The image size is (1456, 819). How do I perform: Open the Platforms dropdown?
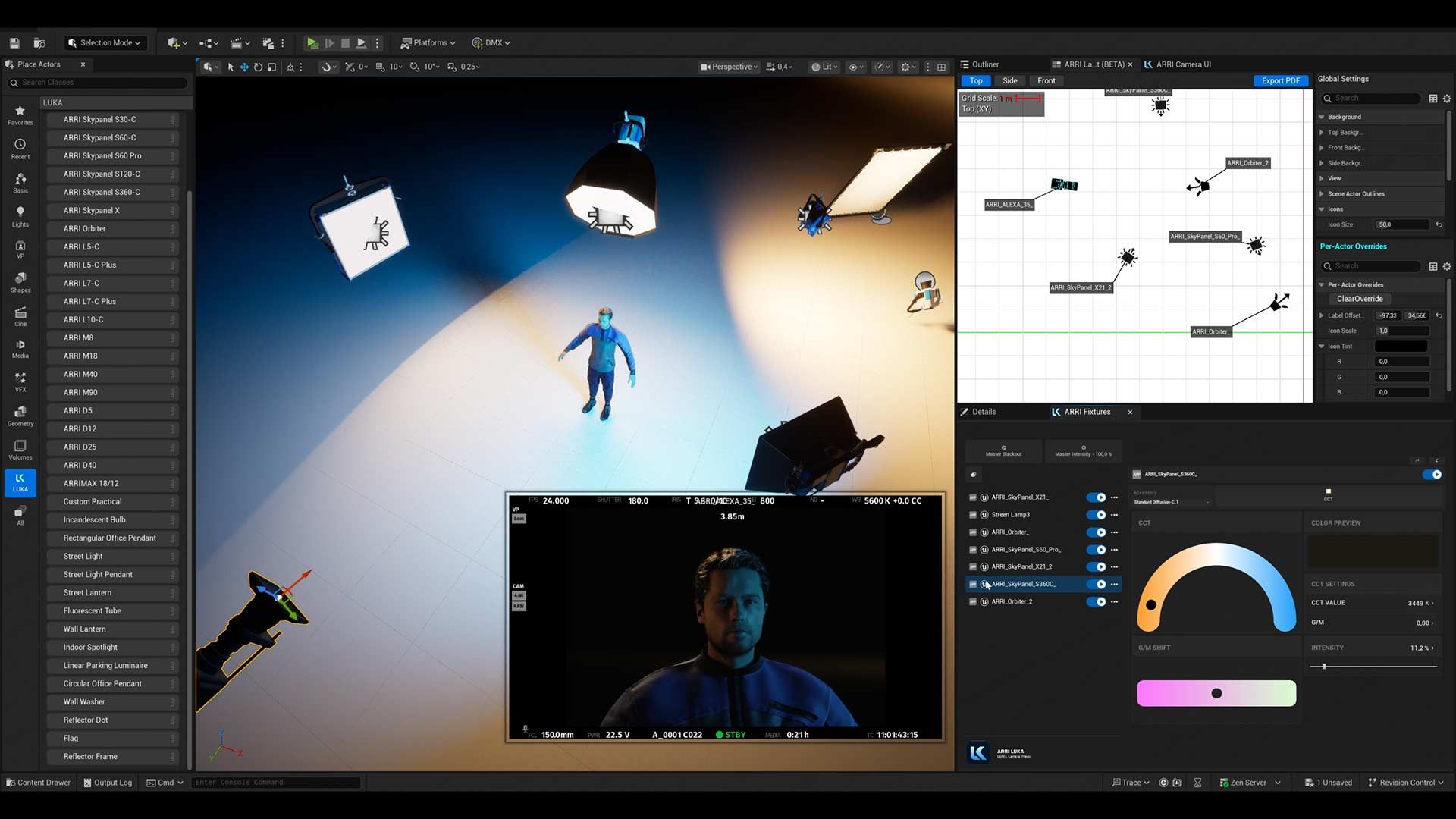click(428, 43)
